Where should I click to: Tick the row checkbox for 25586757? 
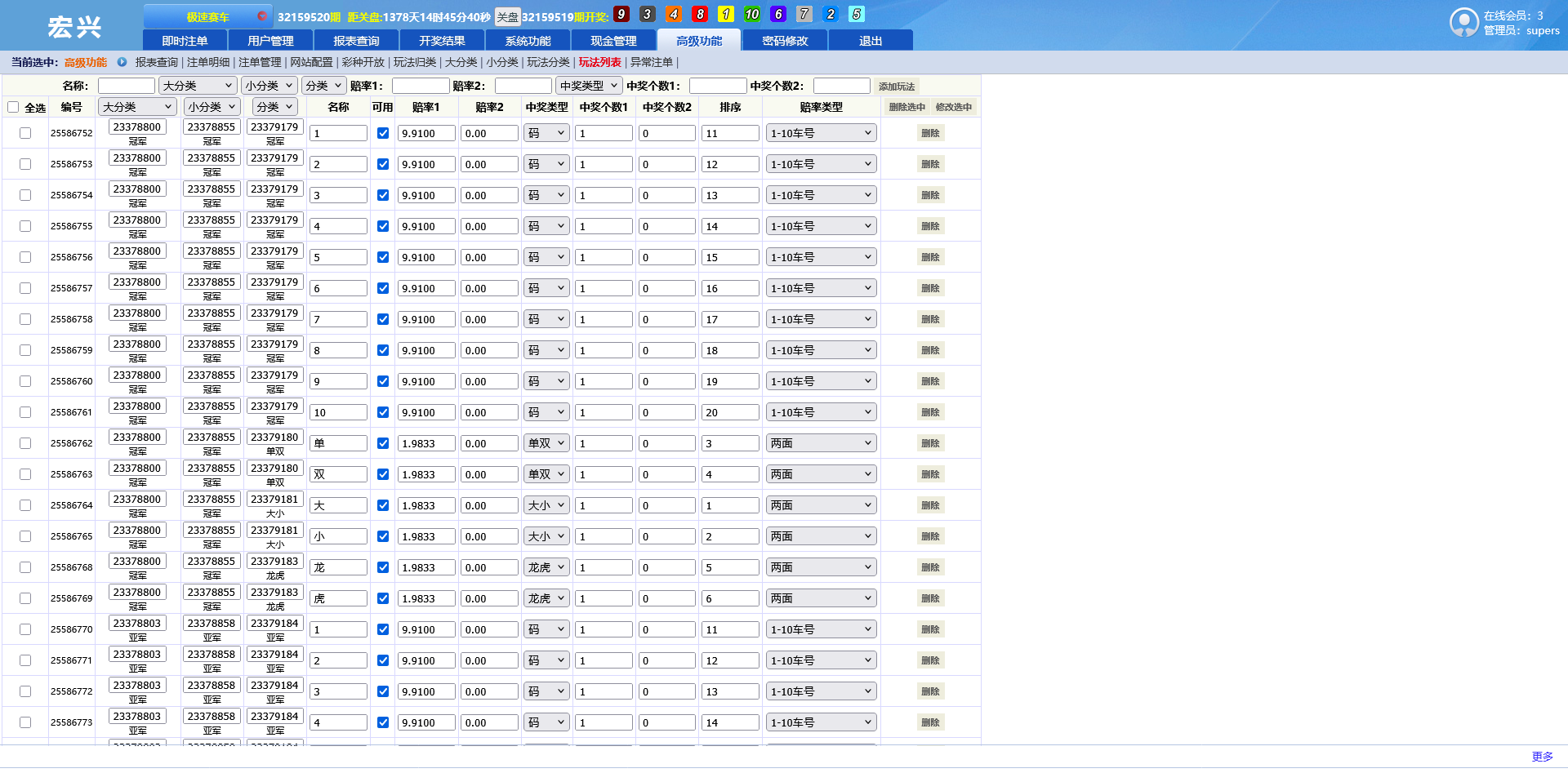(x=25, y=288)
